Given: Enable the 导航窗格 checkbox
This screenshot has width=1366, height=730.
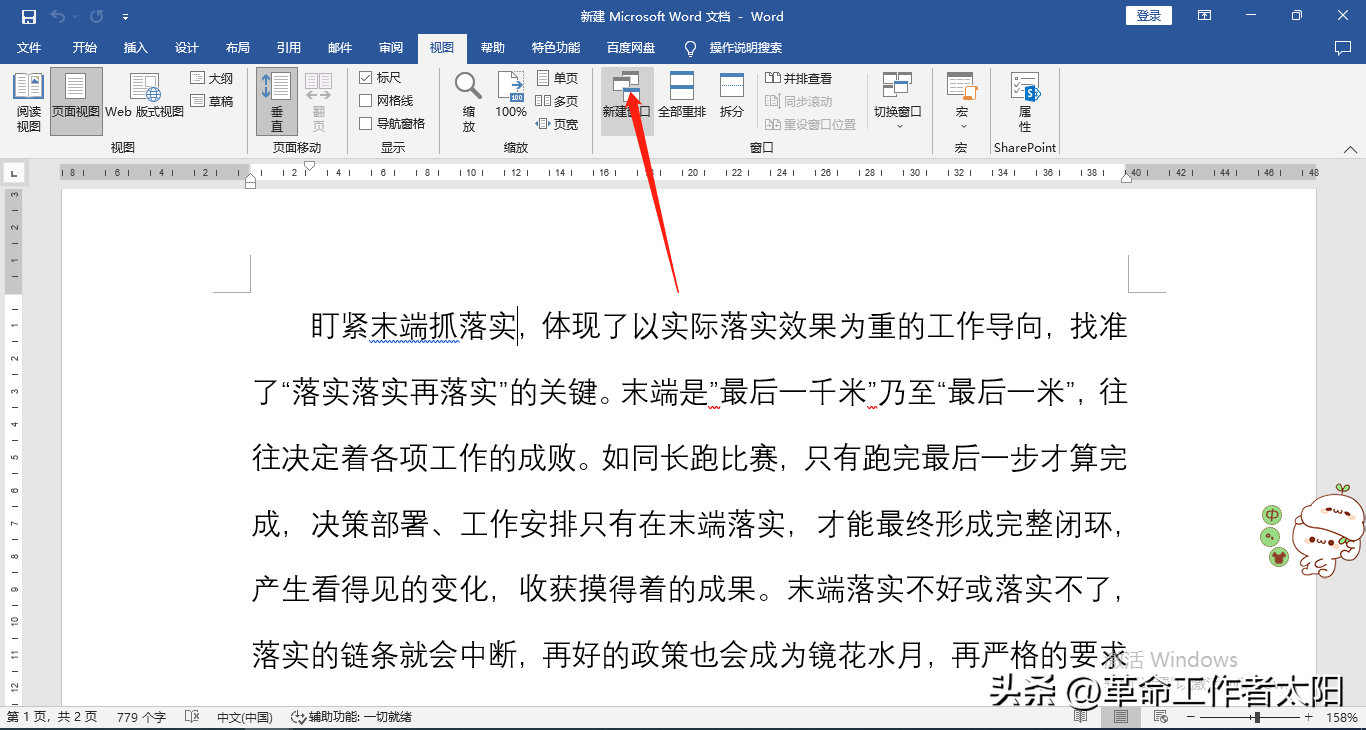Looking at the screenshot, I should point(366,124).
